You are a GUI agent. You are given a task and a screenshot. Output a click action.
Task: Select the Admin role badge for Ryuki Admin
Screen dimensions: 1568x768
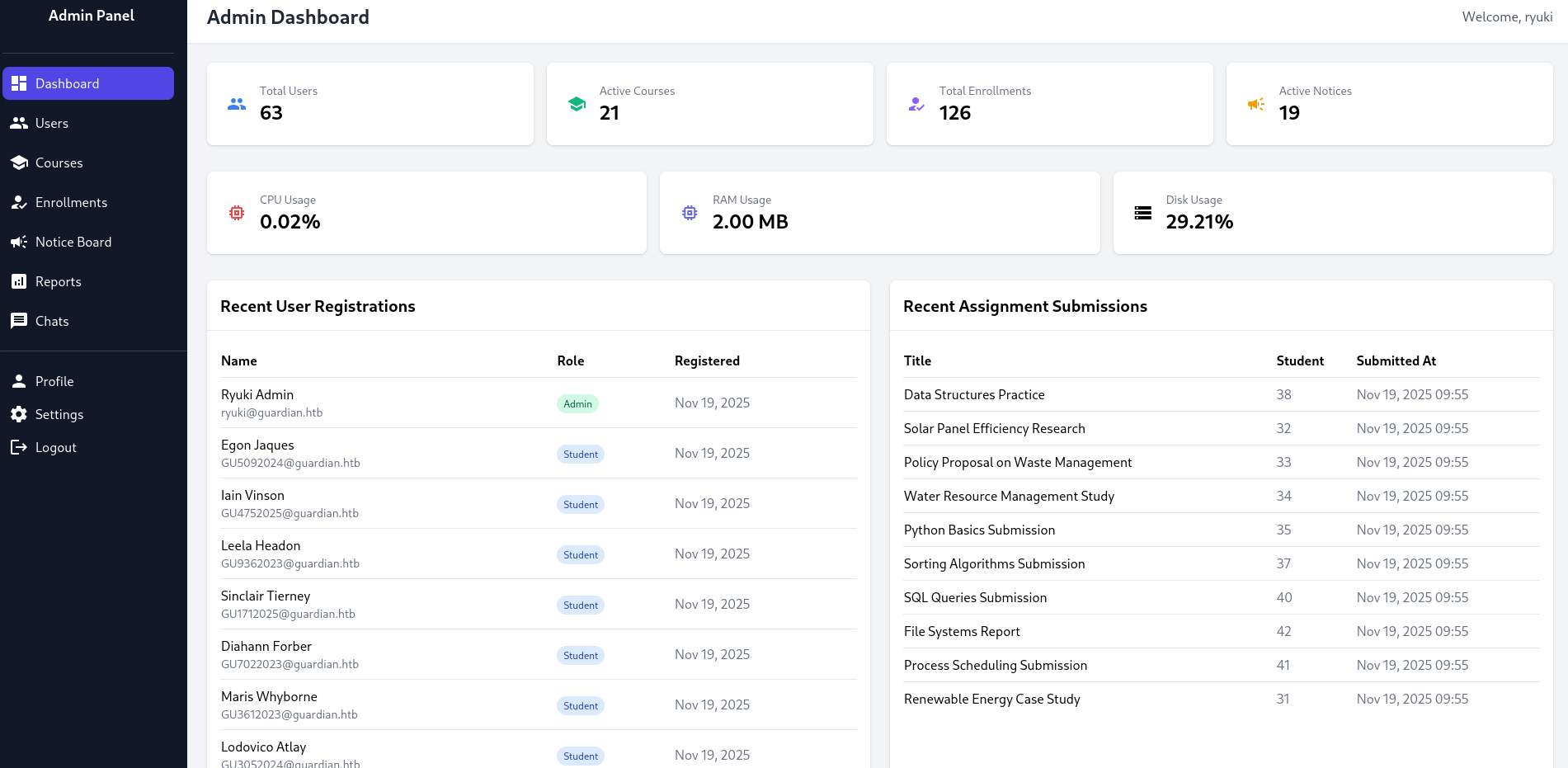click(x=577, y=403)
